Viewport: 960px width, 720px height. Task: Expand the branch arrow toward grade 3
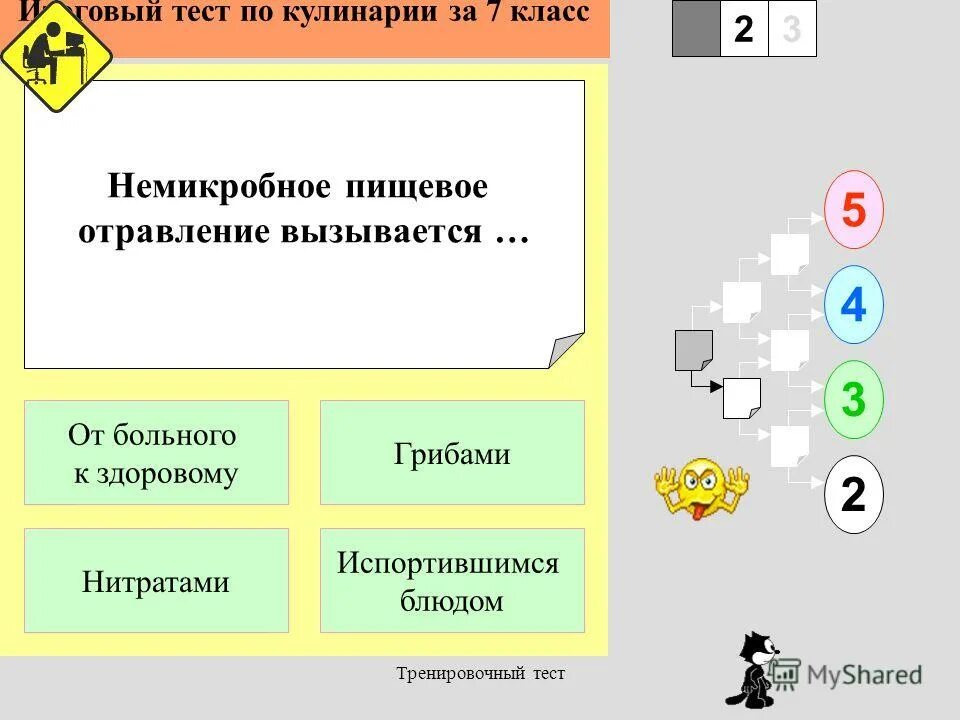[x=813, y=397]
